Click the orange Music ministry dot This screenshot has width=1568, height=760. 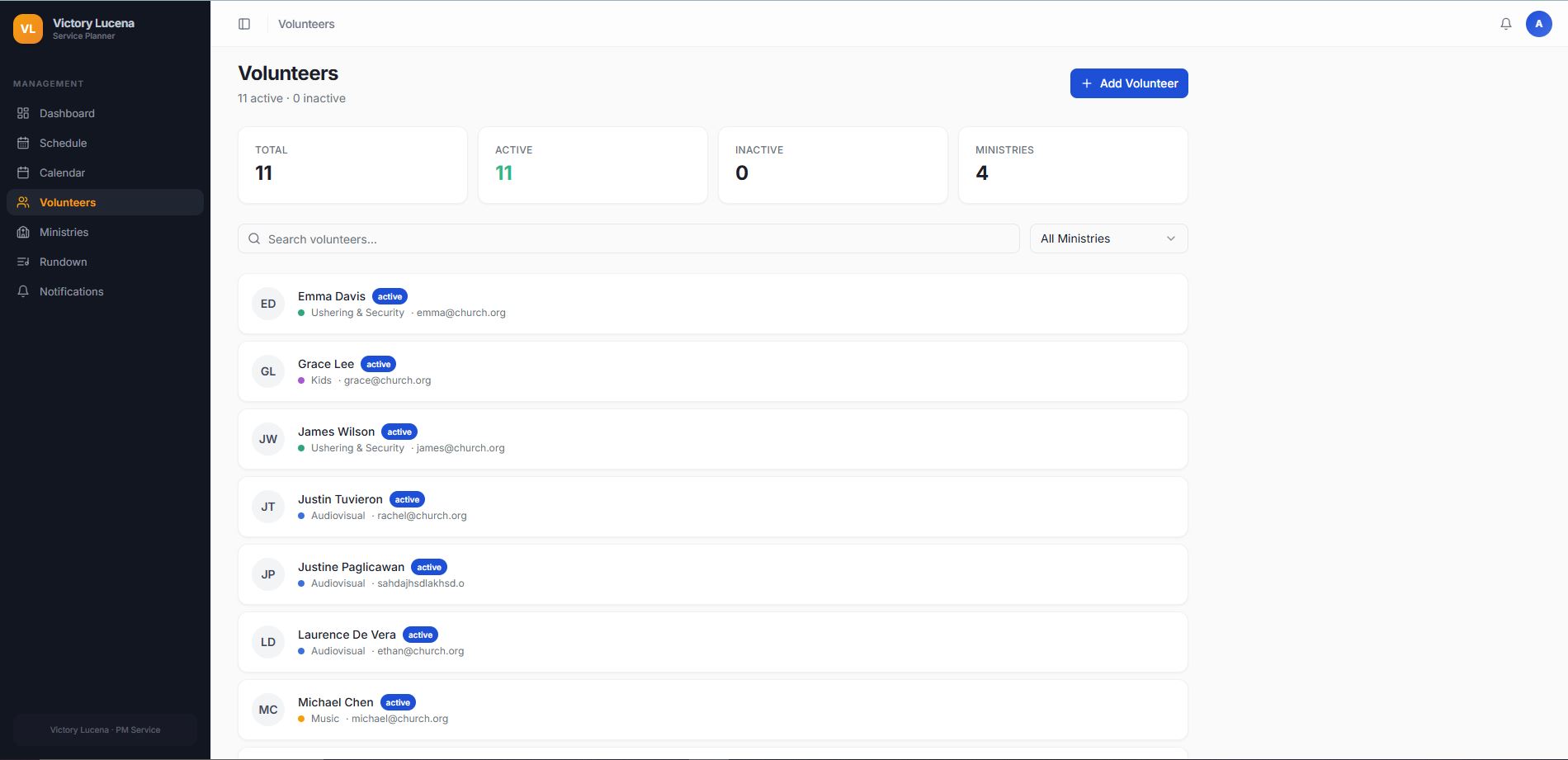tap(301, 719)
